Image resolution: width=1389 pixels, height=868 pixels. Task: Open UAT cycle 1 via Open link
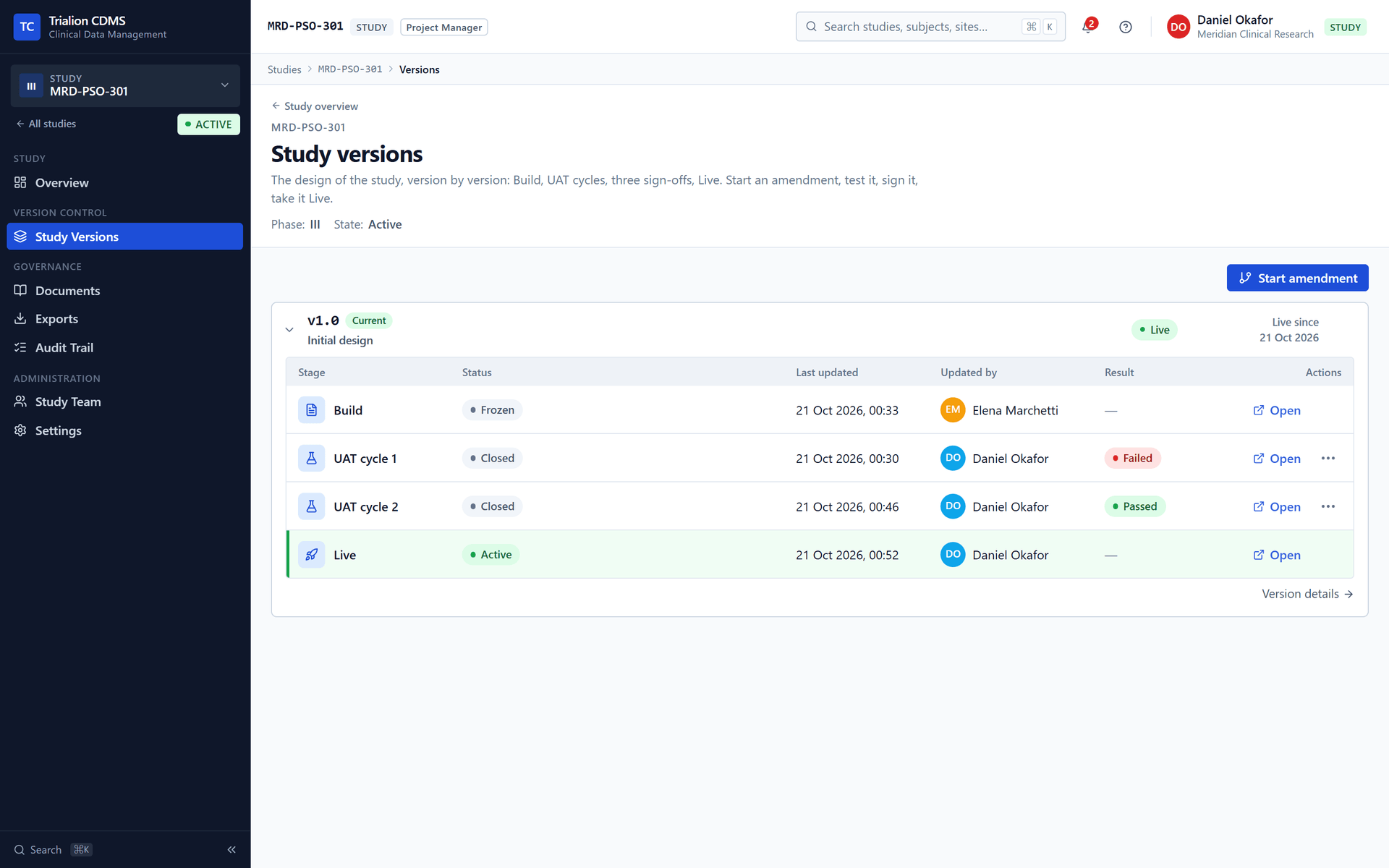1277,459
